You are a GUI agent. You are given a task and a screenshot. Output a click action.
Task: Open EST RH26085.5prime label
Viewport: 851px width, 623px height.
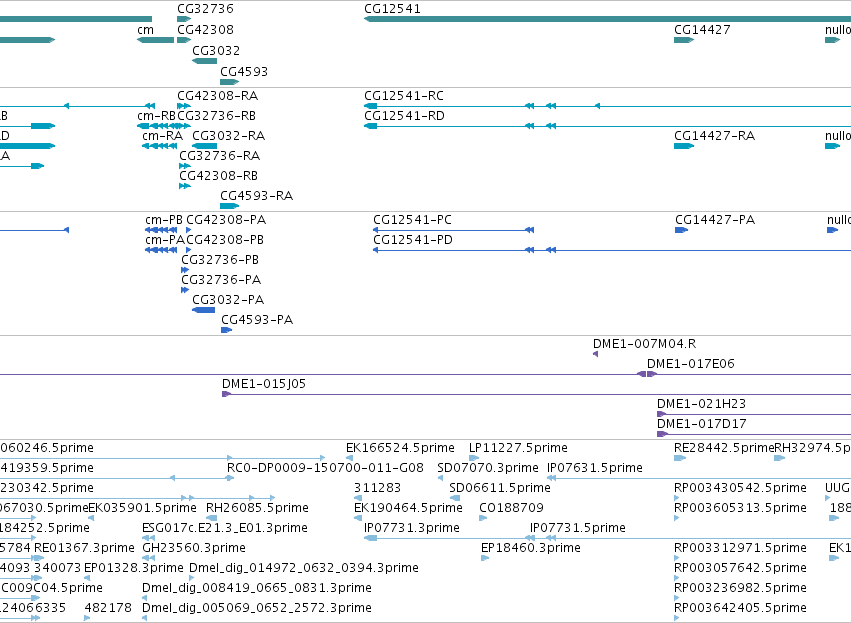point(257,508)
